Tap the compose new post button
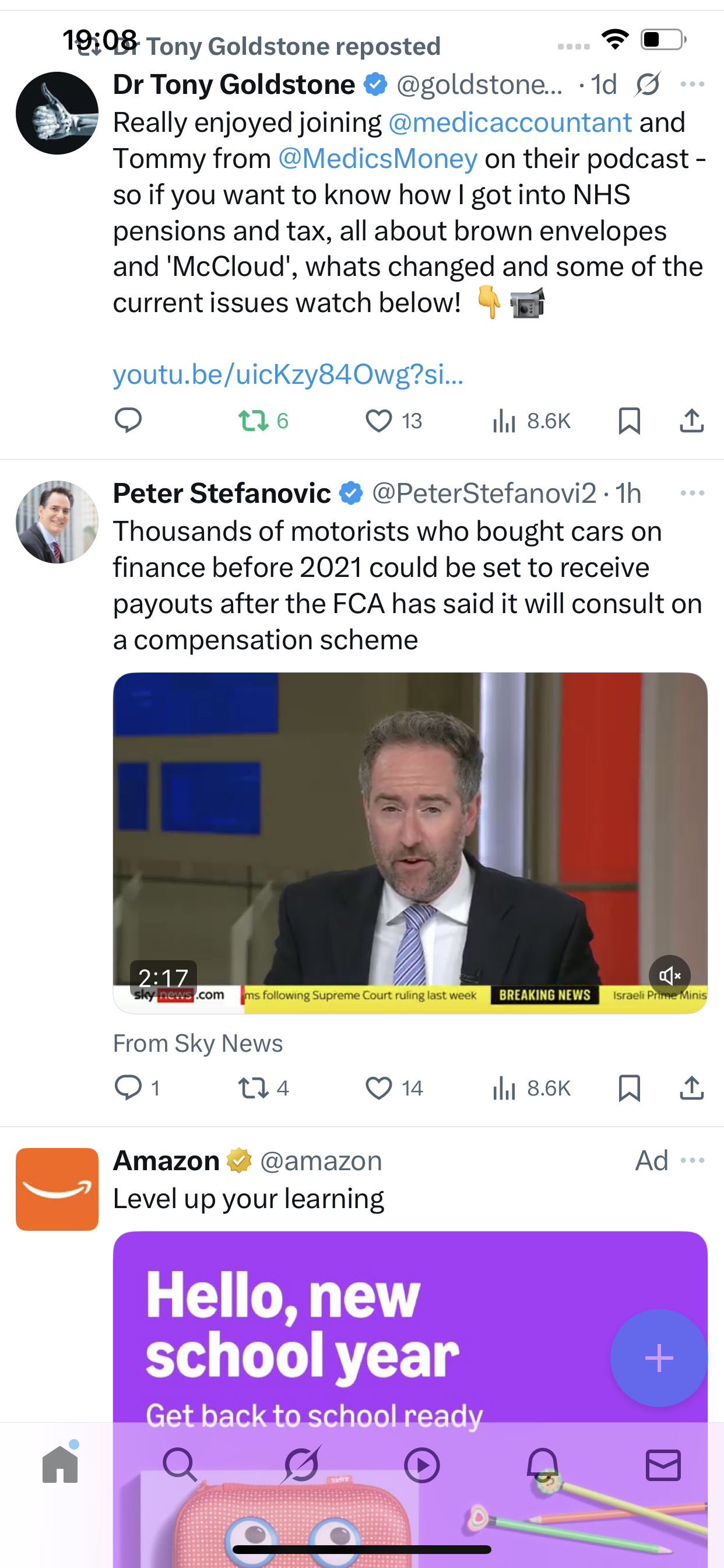Image resolution: width=724 pixels, height=1568 pixels. (x=658, y=1358)
